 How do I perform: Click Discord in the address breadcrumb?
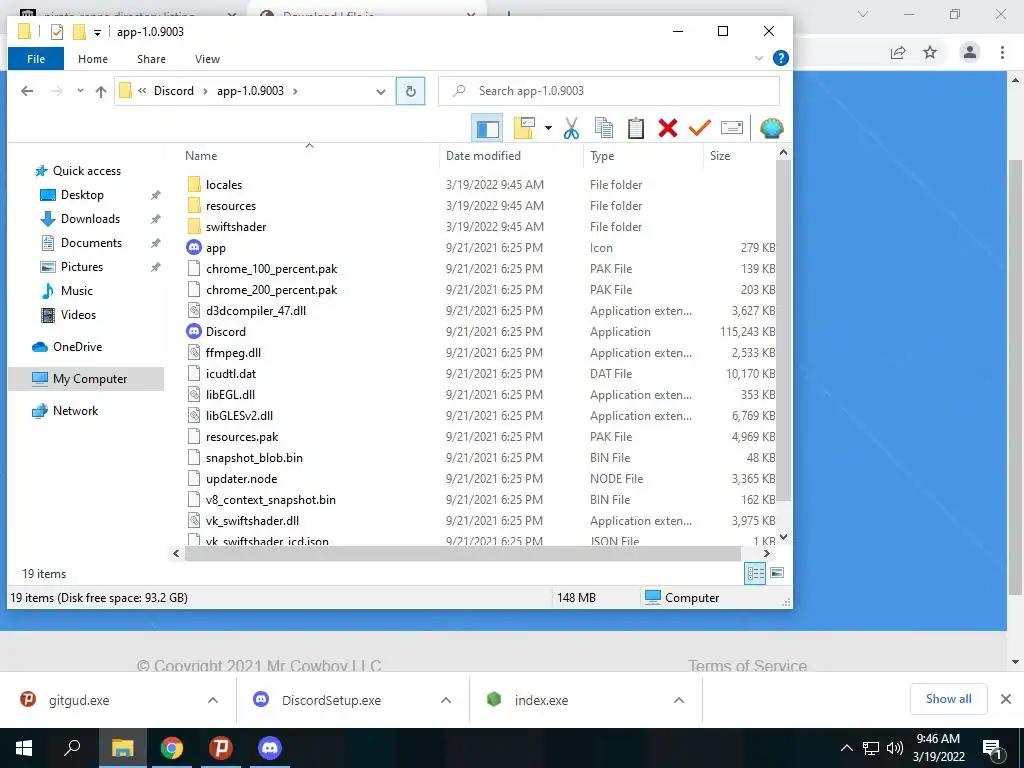point(174,91)
